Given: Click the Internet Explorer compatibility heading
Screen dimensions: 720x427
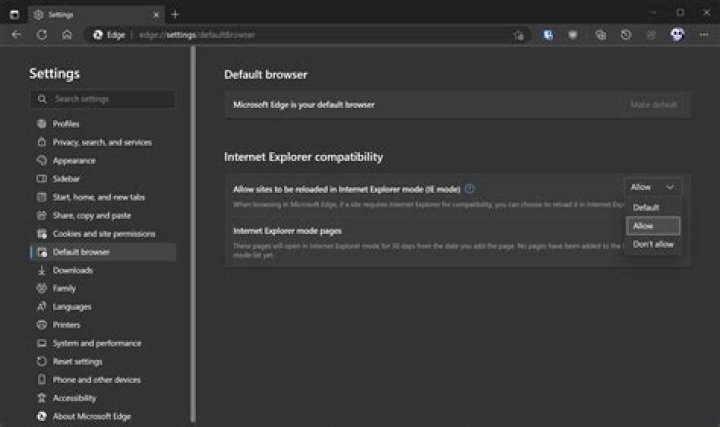Looking at the screenshot, I should click(304, 157).
